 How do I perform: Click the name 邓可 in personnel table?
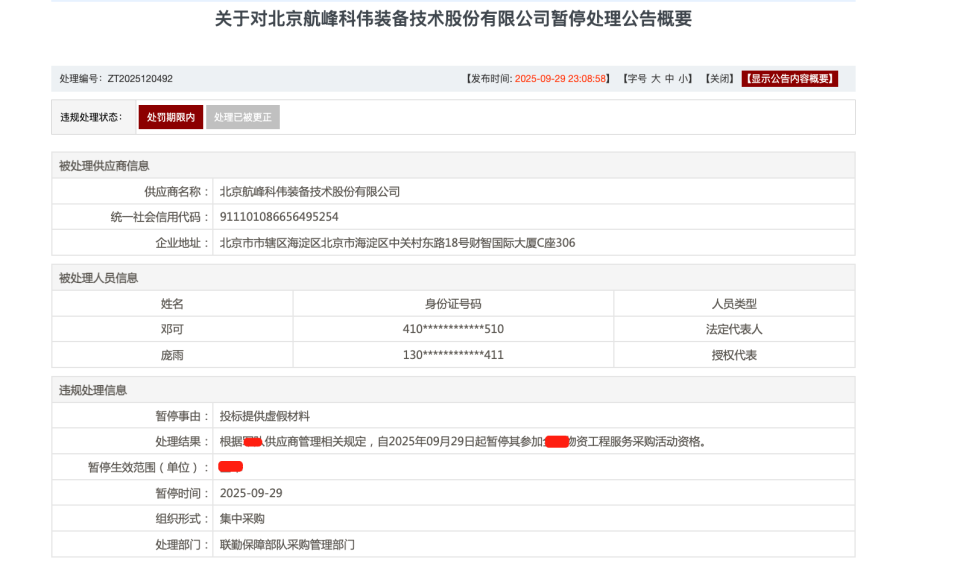tap(172, 329)
